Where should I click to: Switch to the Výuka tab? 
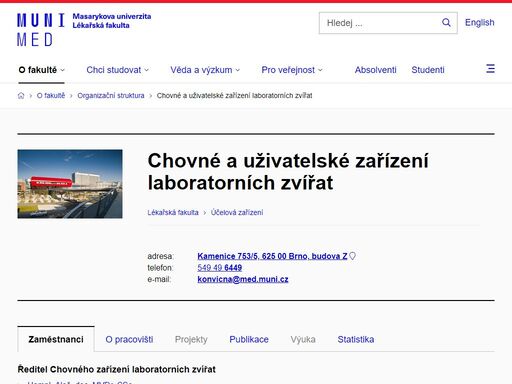303,339
